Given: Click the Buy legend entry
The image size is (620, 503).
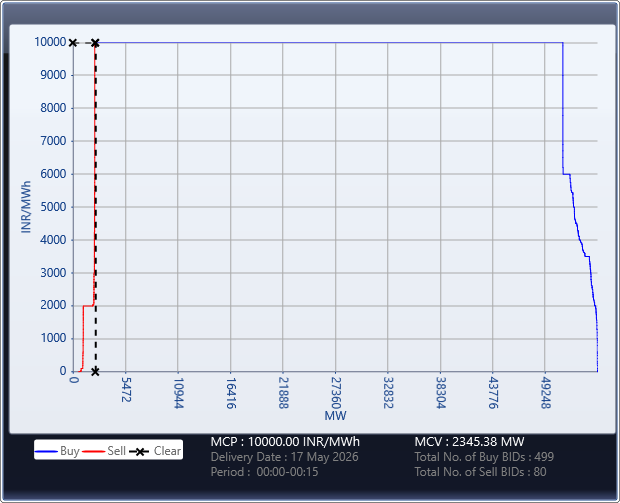Looking at the screenshot, I should pyautogui.click(x=57, y=451).
